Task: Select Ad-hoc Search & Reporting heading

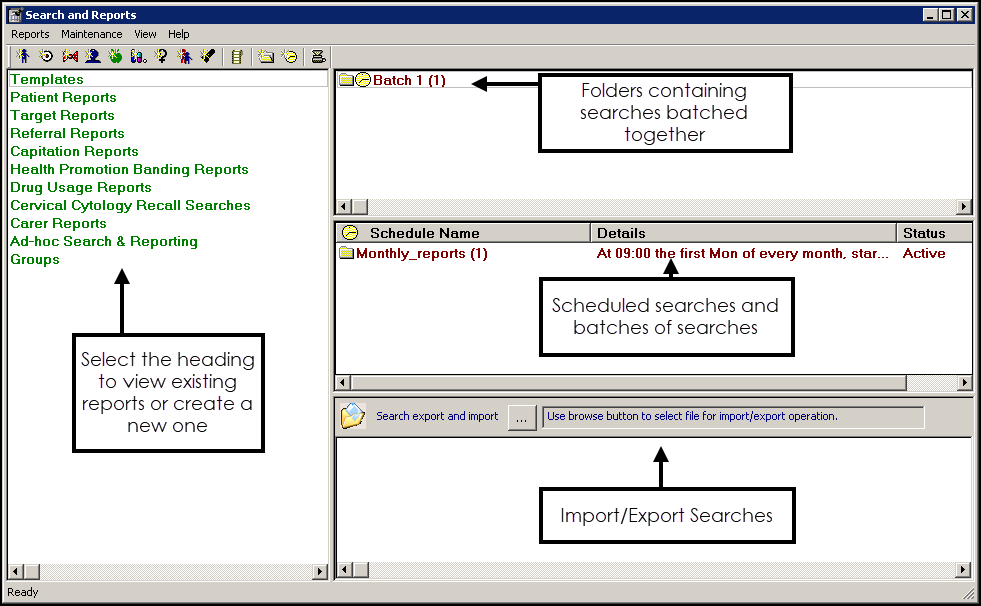Action: click(104, 241)
